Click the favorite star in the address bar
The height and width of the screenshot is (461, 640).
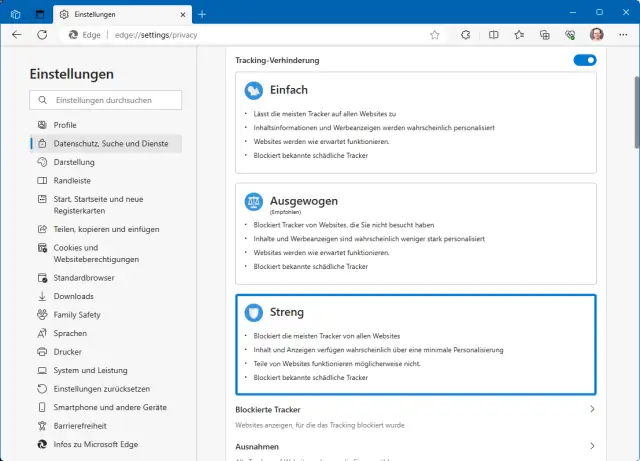[x=435, y=34]
